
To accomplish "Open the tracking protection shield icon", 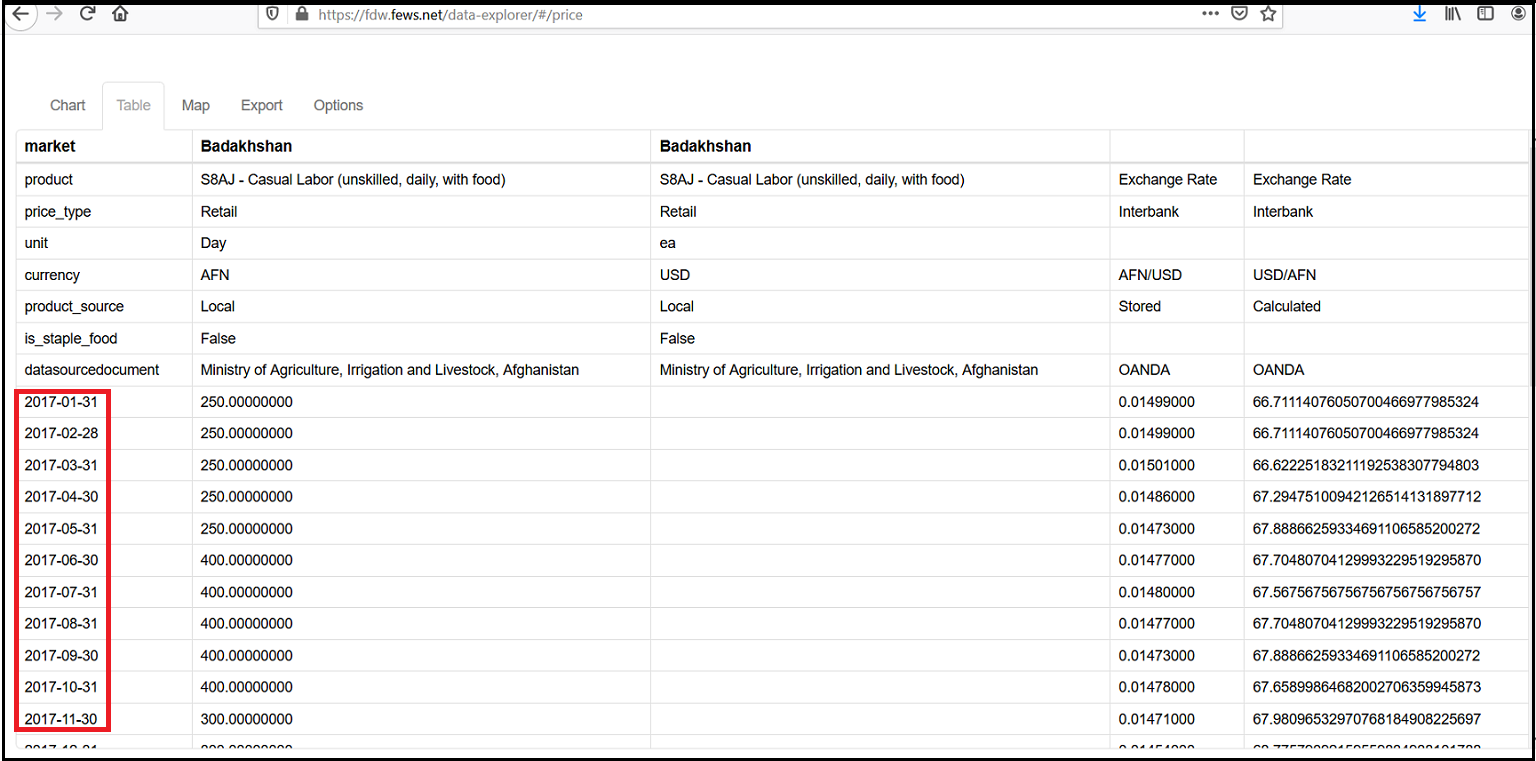I will click(271, 15).
